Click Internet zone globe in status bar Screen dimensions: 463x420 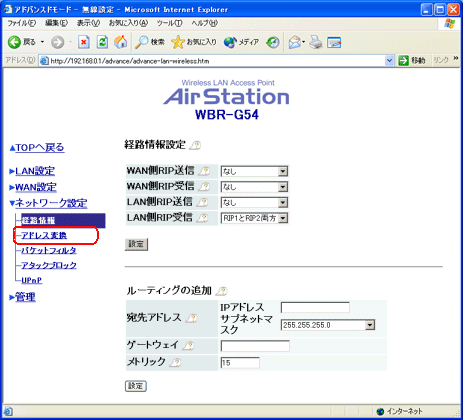[x=380, y=411]
